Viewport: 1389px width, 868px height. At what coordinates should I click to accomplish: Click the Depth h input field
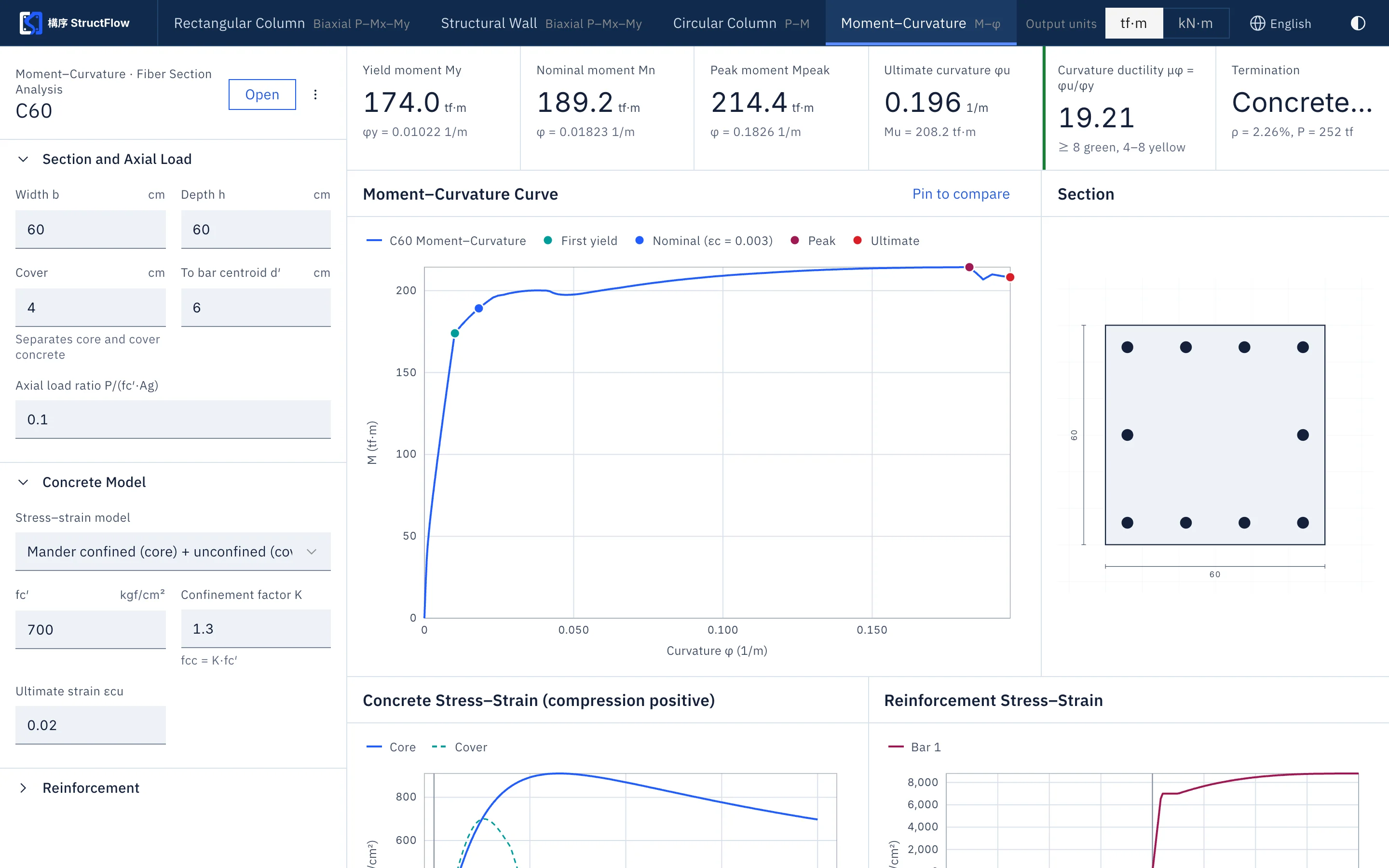pos(256,230)
